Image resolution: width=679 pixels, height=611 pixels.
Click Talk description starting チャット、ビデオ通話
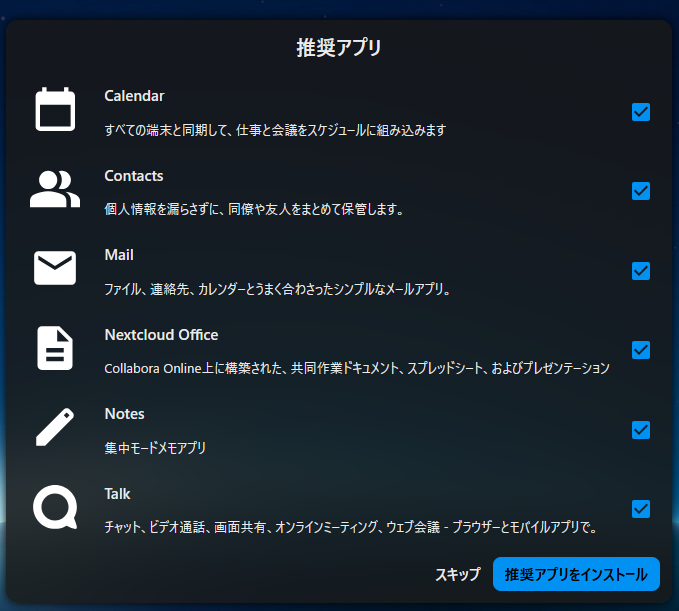click(351, 527)
